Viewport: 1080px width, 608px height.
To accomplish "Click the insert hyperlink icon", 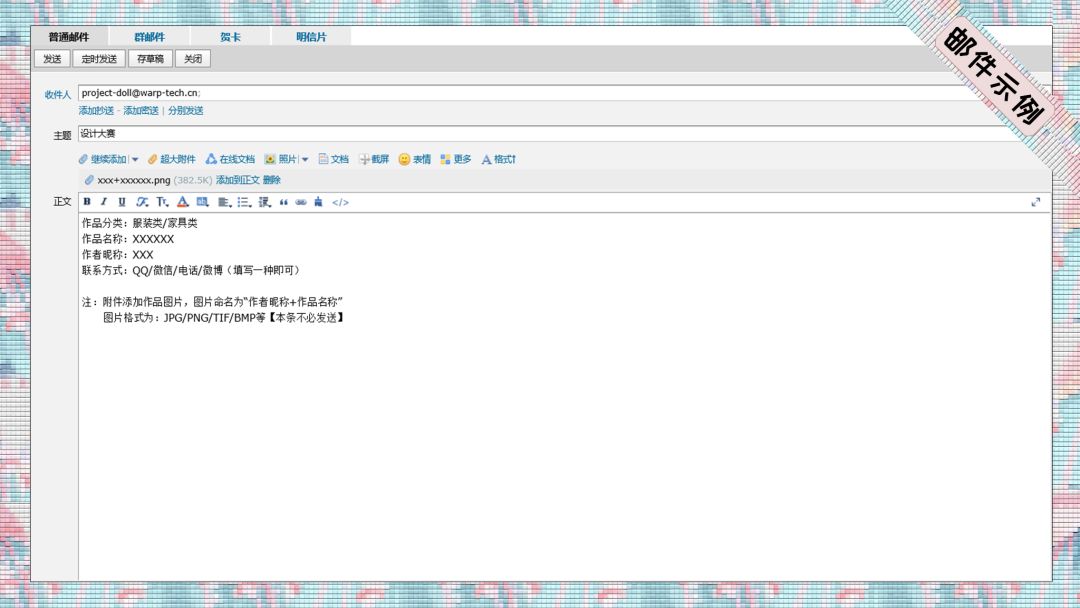I will [x=301, y=202].
